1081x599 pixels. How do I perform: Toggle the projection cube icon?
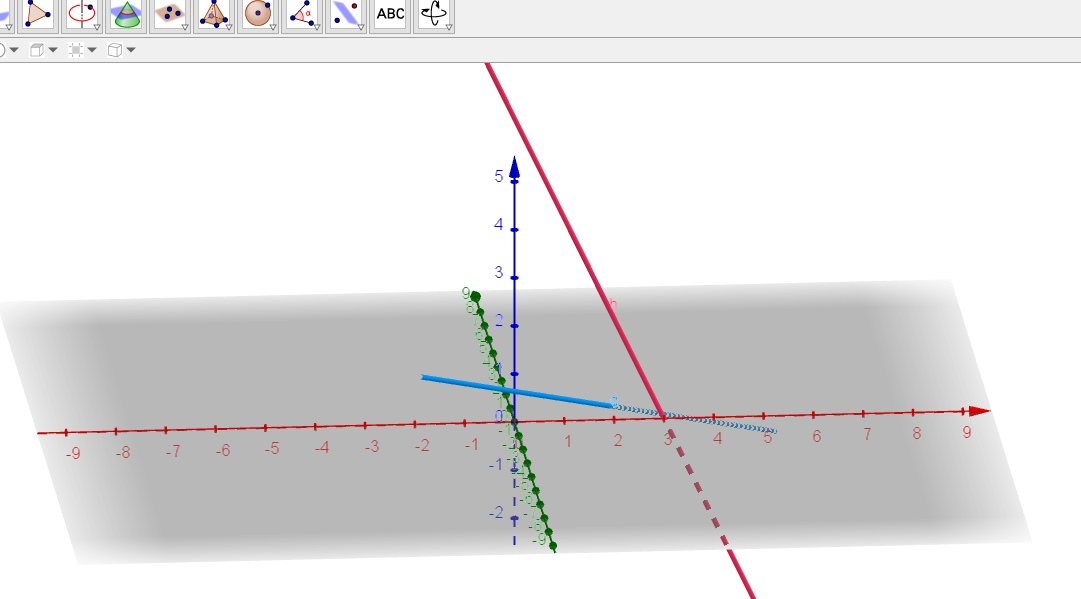pyautogui.click(x=114, y=50)
